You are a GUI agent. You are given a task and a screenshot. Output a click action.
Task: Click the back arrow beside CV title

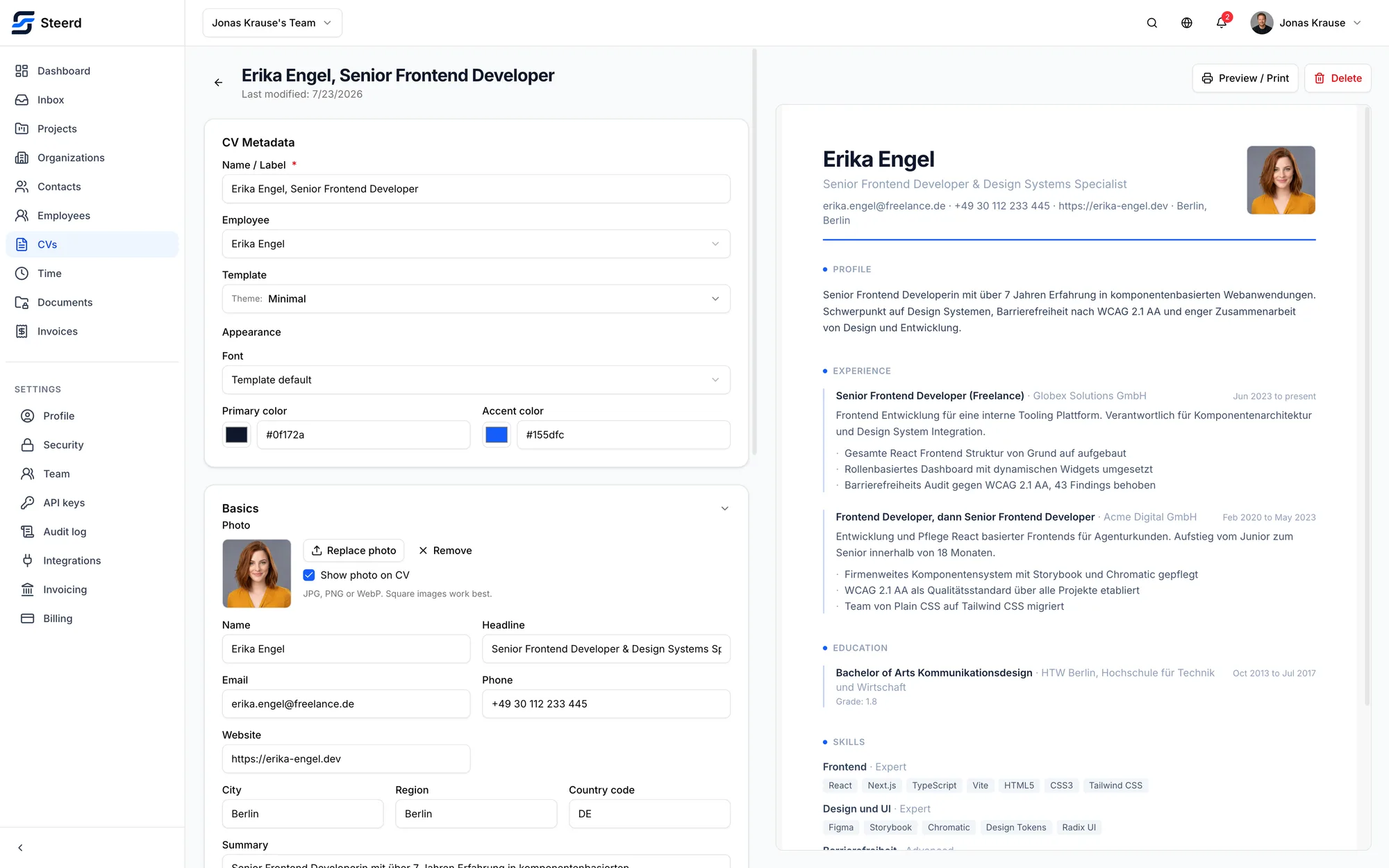pos(218,83)
